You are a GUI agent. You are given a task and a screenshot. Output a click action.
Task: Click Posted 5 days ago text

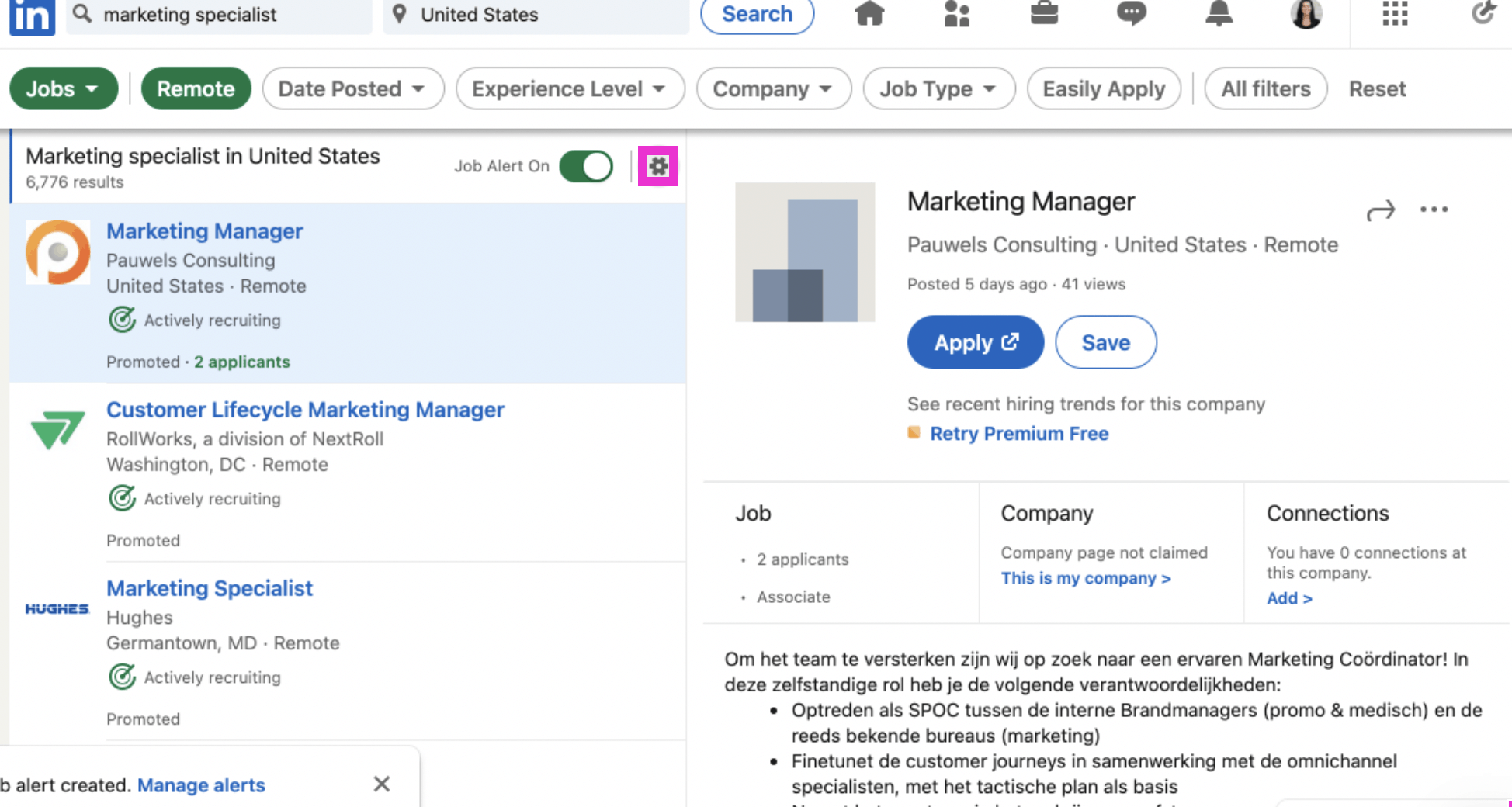[977, 284]
